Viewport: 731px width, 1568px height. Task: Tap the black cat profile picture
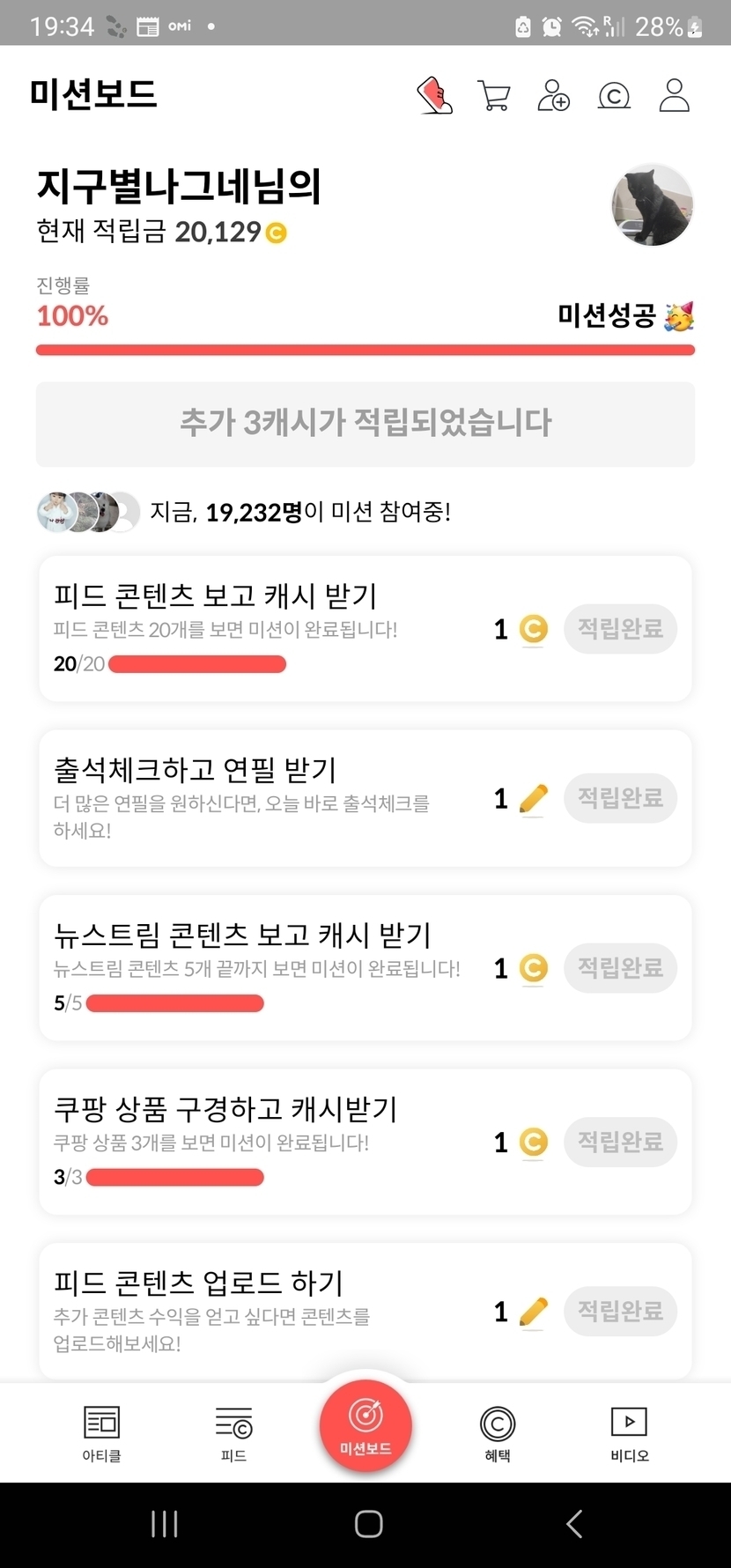point(653,205)
